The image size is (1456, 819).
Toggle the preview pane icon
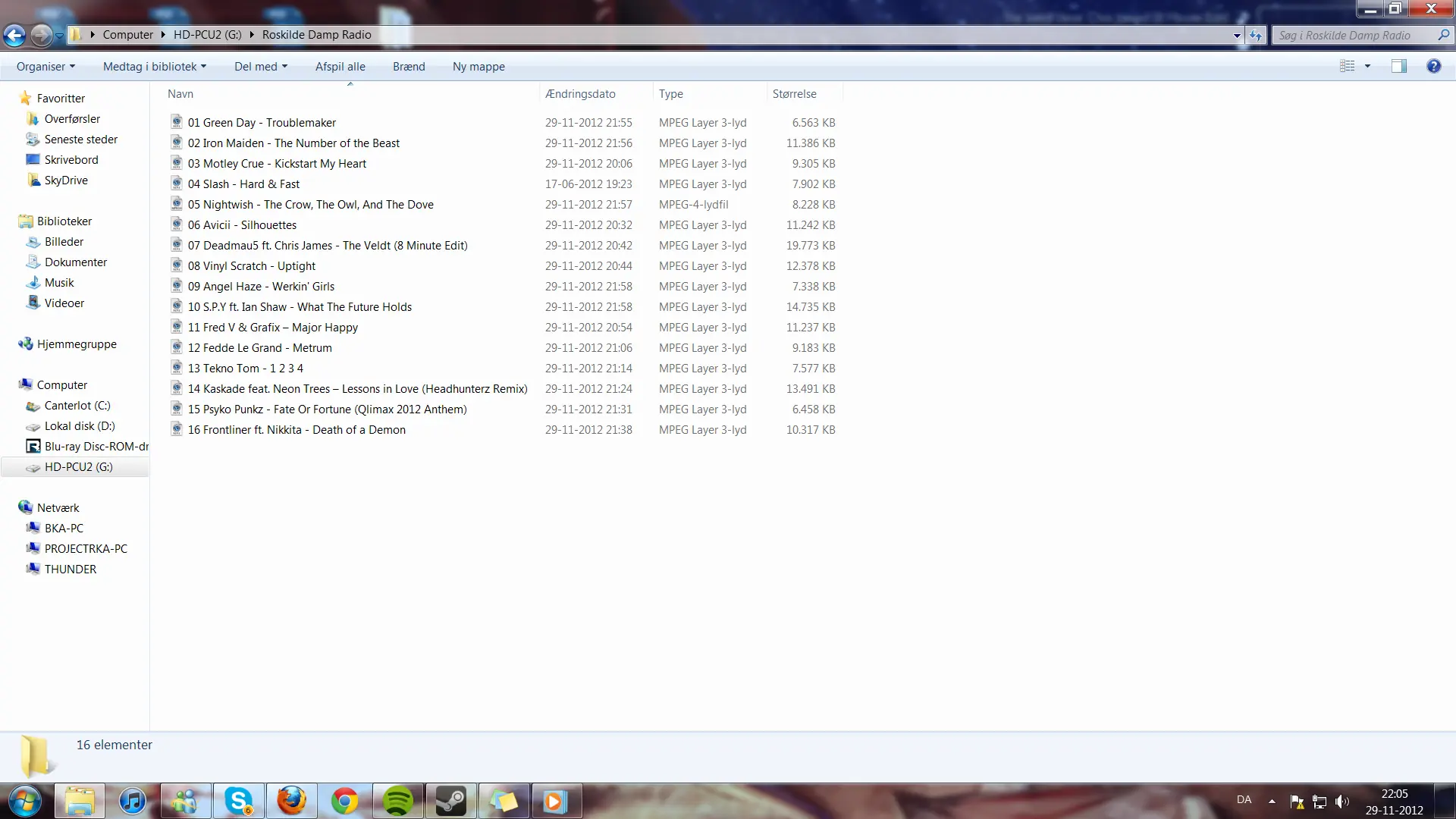click(1398, 66)
